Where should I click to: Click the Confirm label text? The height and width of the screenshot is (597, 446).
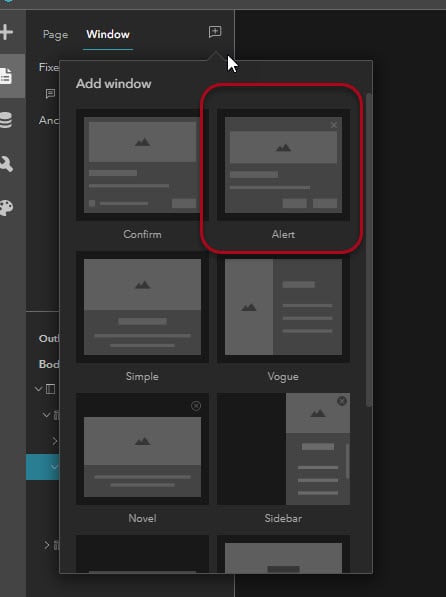tap(142, 234)
